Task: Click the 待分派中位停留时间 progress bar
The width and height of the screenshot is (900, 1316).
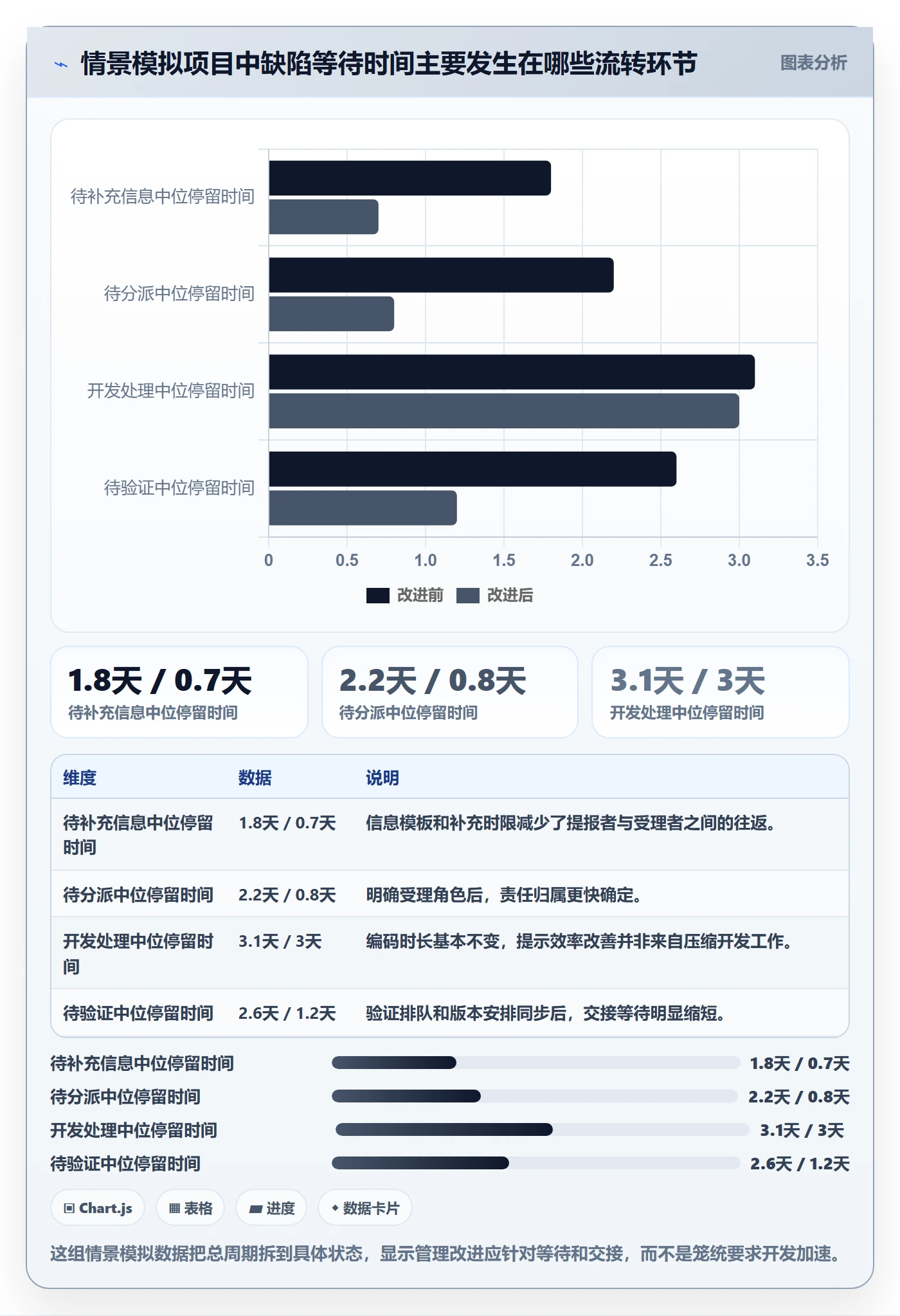Action: coord(535,1096)
